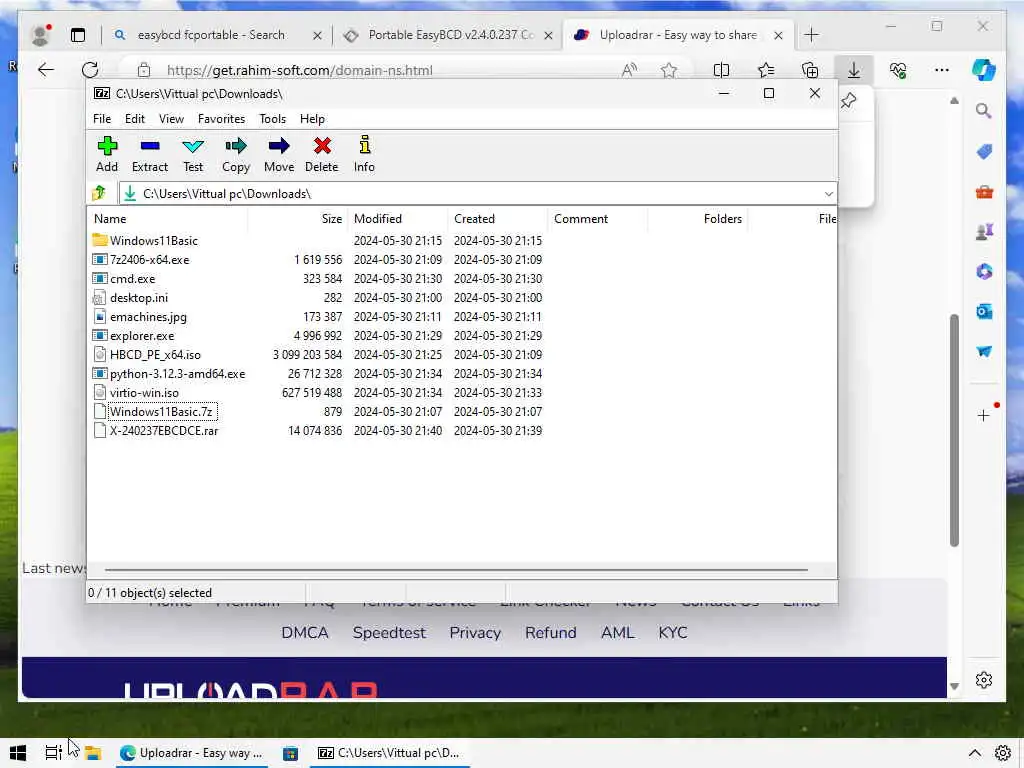Go back in the Edge browser

pyautogui.click(x=46, y=70)
